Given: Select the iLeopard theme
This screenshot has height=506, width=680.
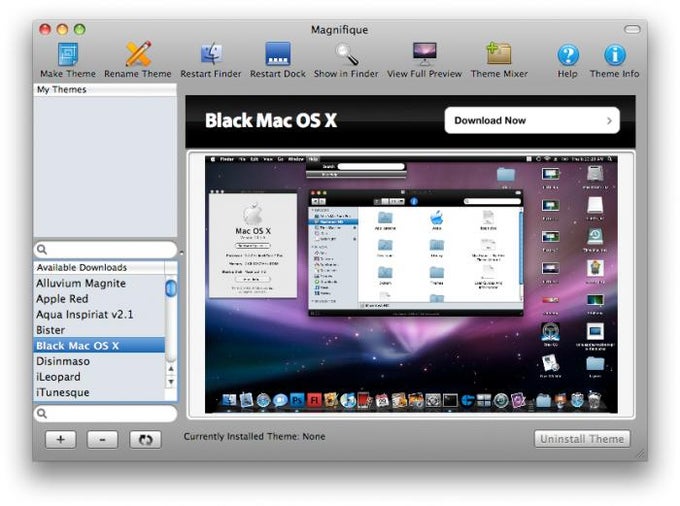Looking at the screenshot, I should point(99,377).
